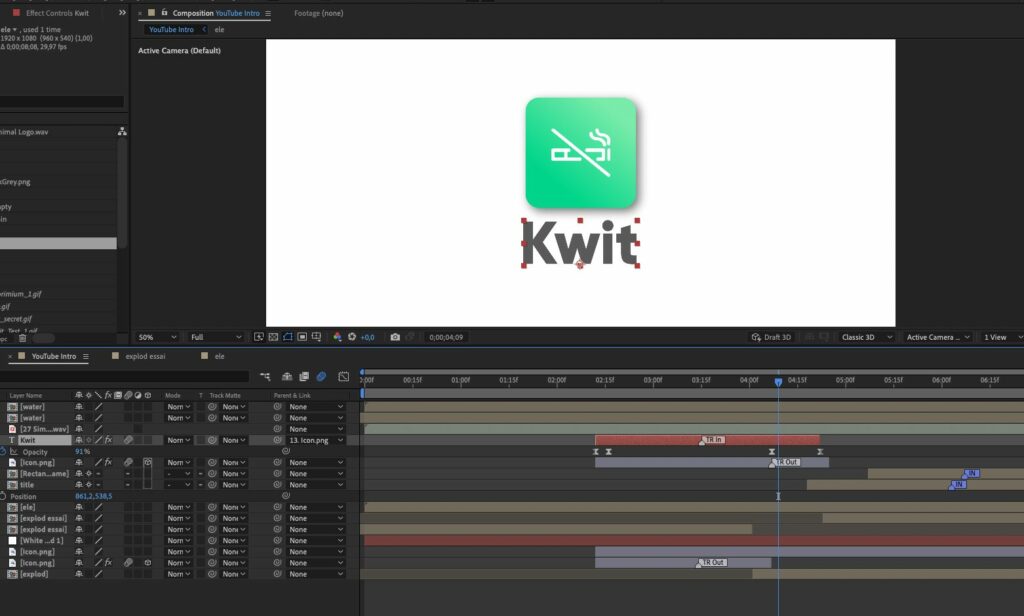Switch to the explod essai timeline tab
This screenshot has height=616, width=1024.
point(145,356)
